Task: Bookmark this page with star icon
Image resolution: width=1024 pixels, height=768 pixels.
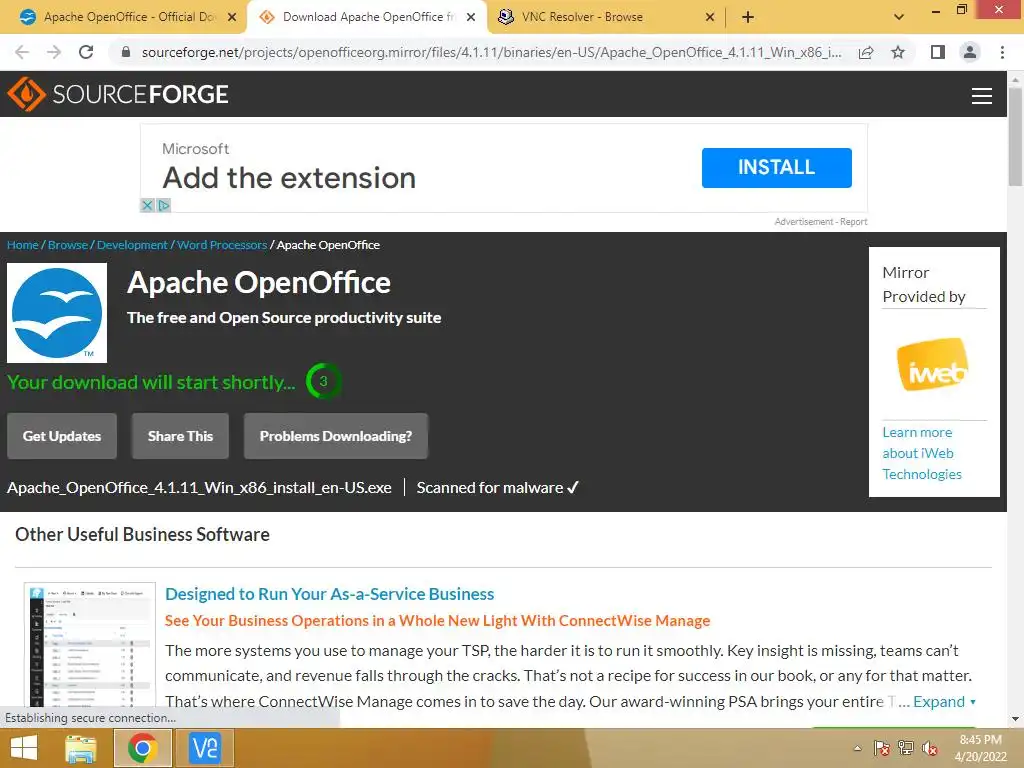Action: 898,52
